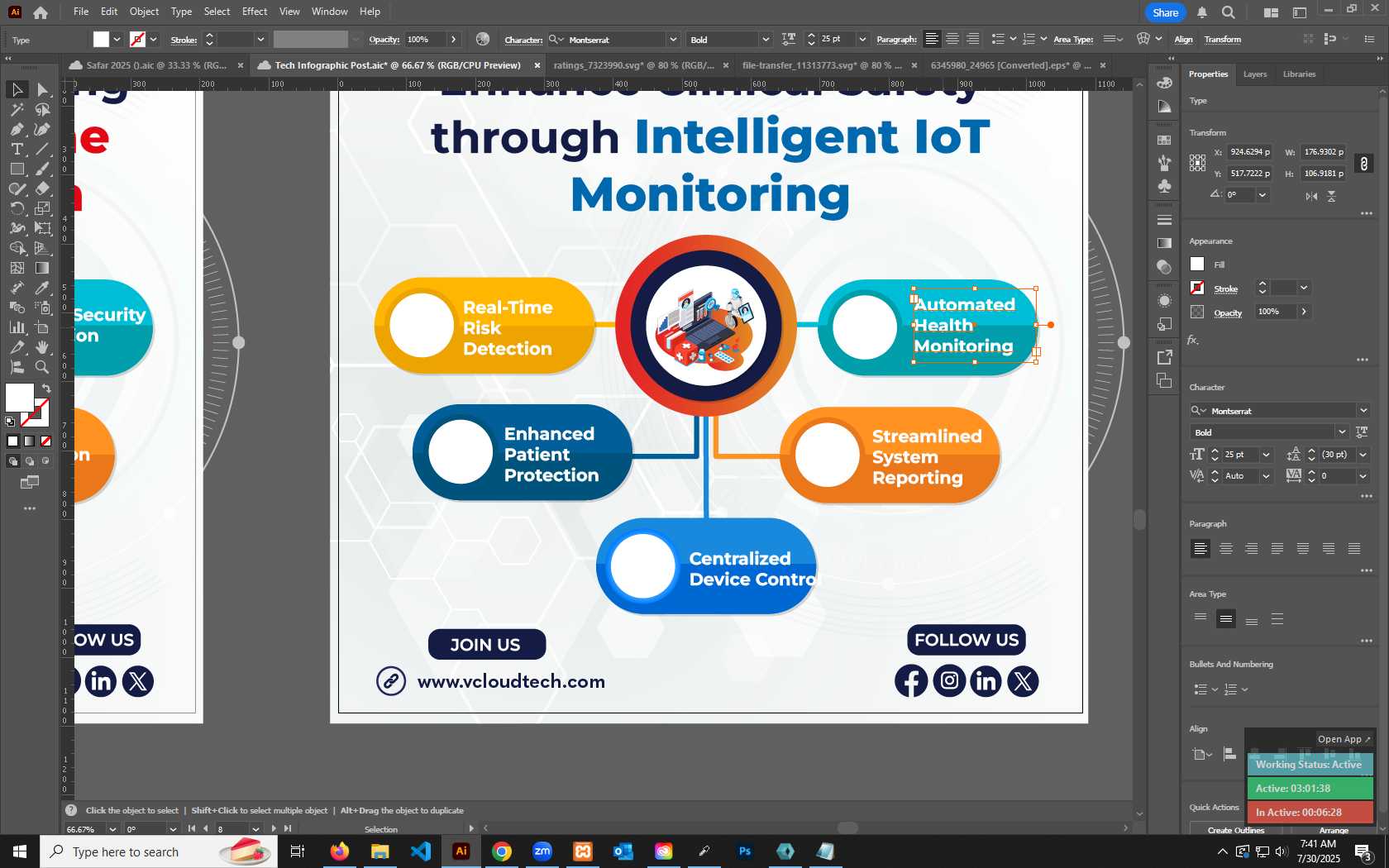Select the Line Segment tool
The height and width of the screenshot is (868, 1389).
coord(42,149)
